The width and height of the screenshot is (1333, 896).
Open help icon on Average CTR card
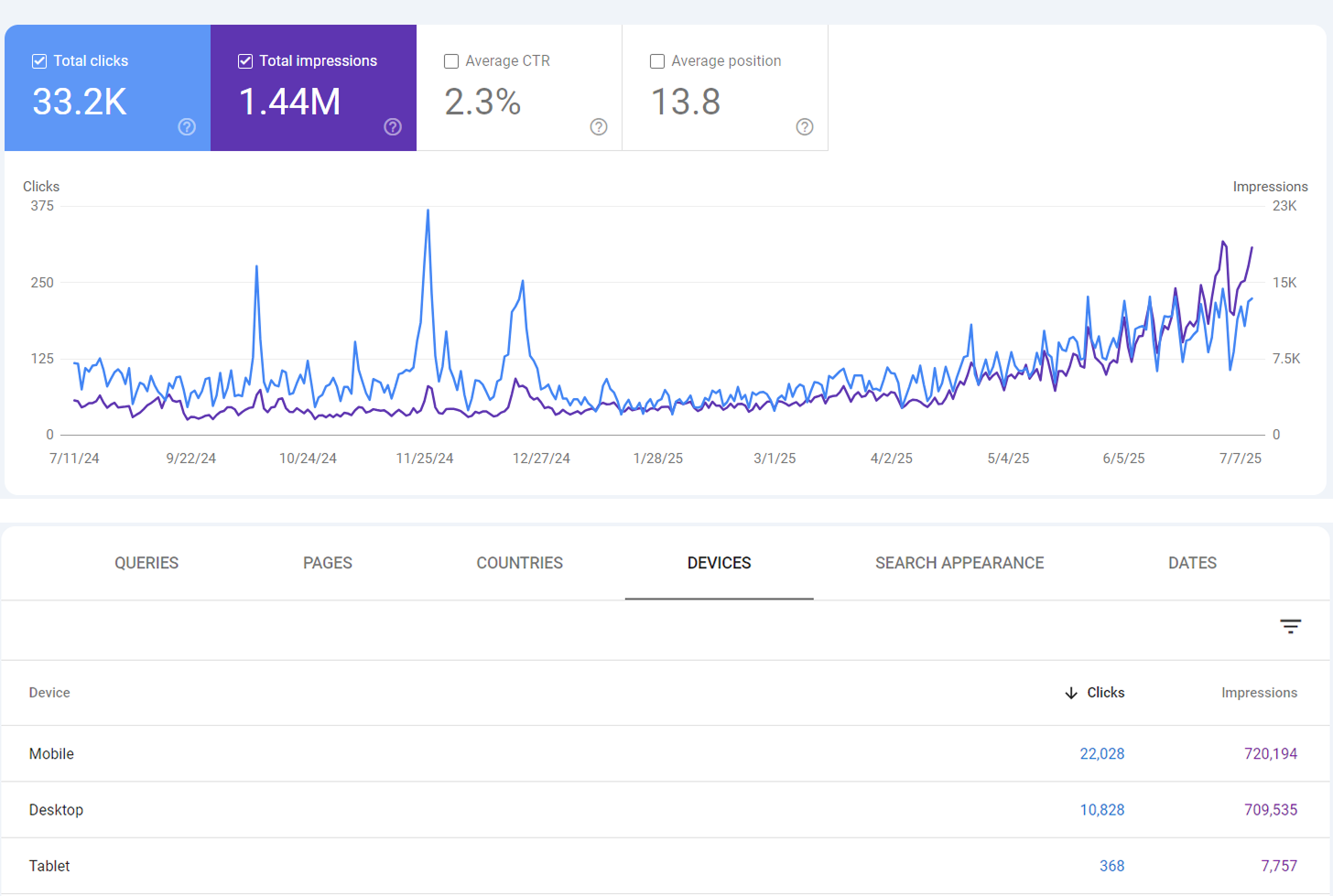[x=599, y=127]
